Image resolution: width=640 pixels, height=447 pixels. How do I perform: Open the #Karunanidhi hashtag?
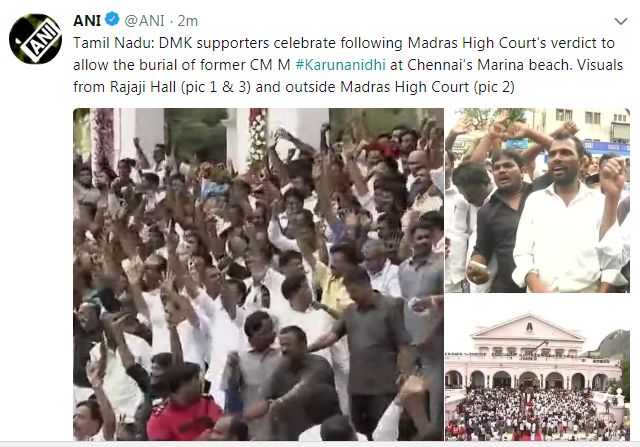click(x=340, y=65)
